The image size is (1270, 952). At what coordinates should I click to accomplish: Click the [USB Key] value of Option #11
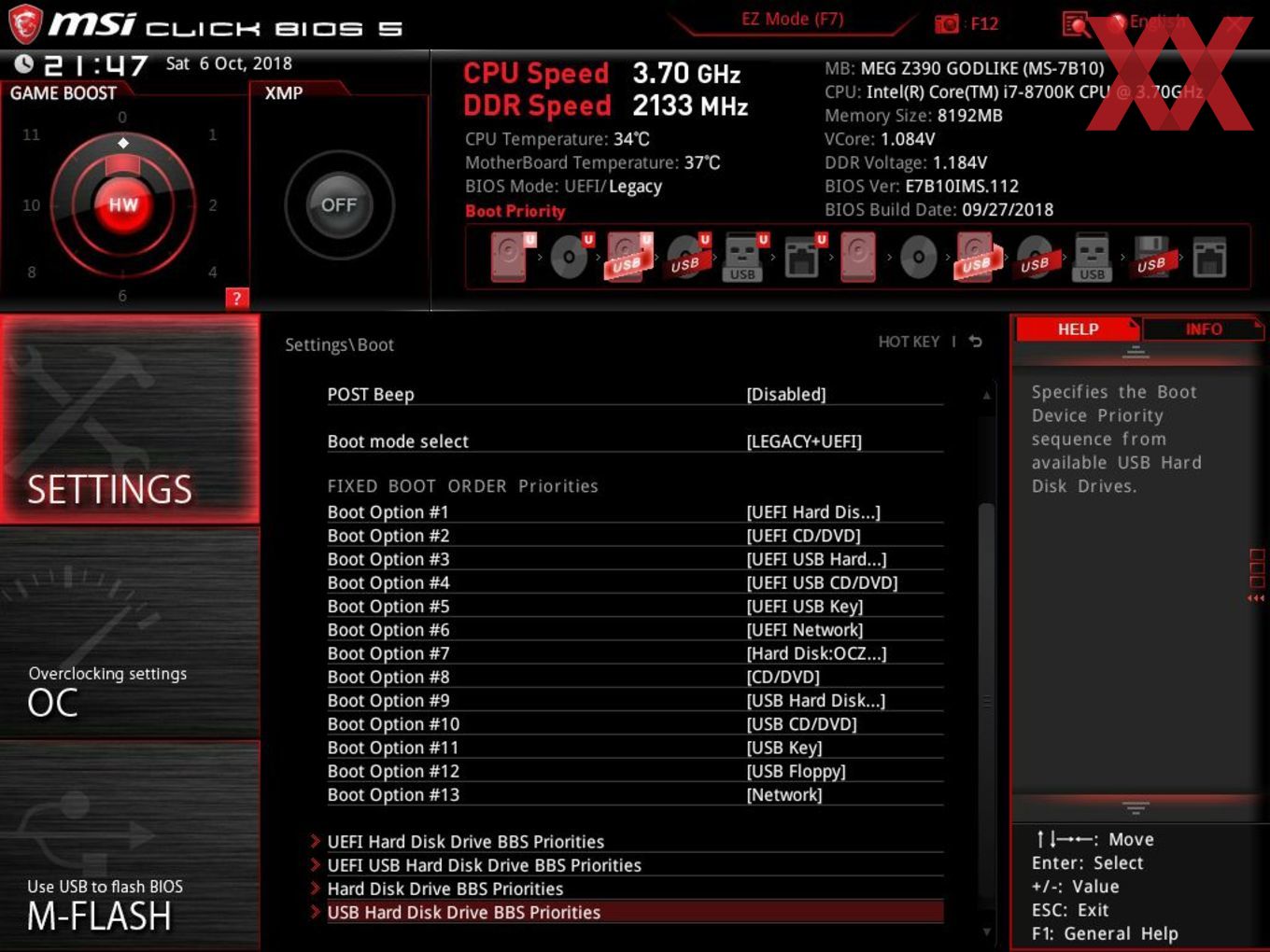(x=784, y=748)
